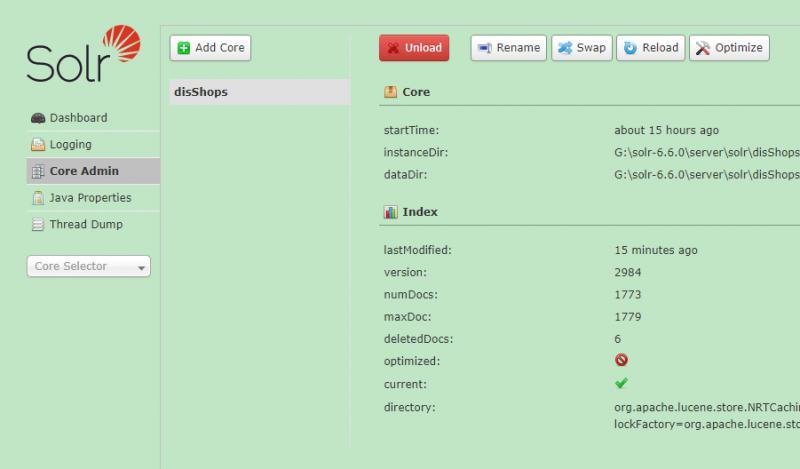The height and width of the screenshot is (469, 800).
Task: Click 'about 15 hours ago' value
Action: point(666,130)
